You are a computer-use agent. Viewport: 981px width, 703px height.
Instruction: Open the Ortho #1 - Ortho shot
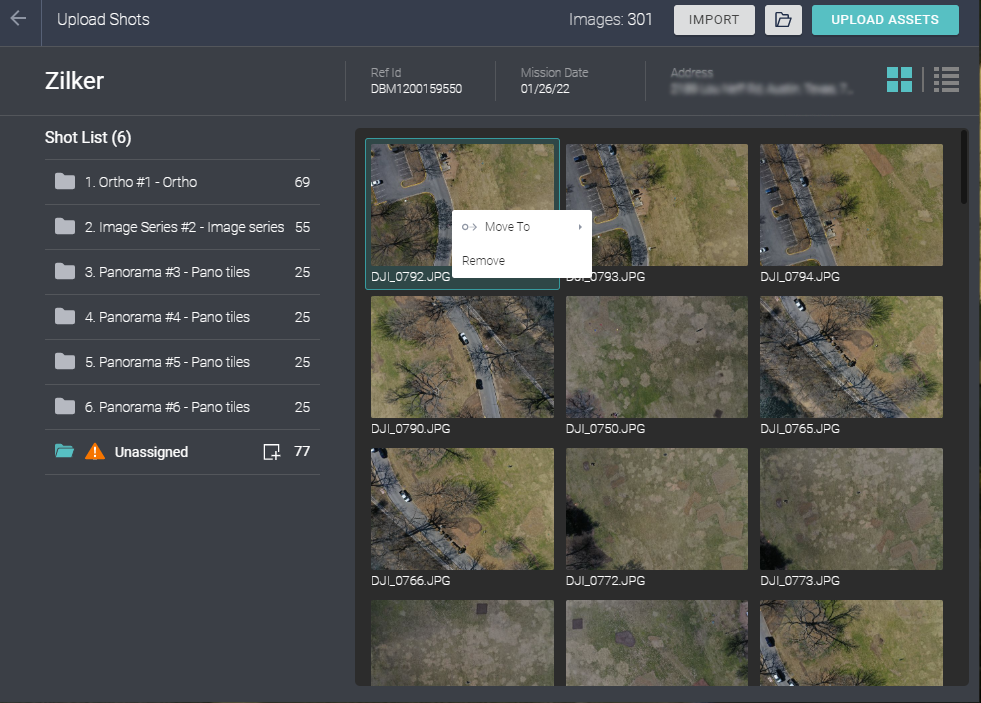click(x=182, y=182)
